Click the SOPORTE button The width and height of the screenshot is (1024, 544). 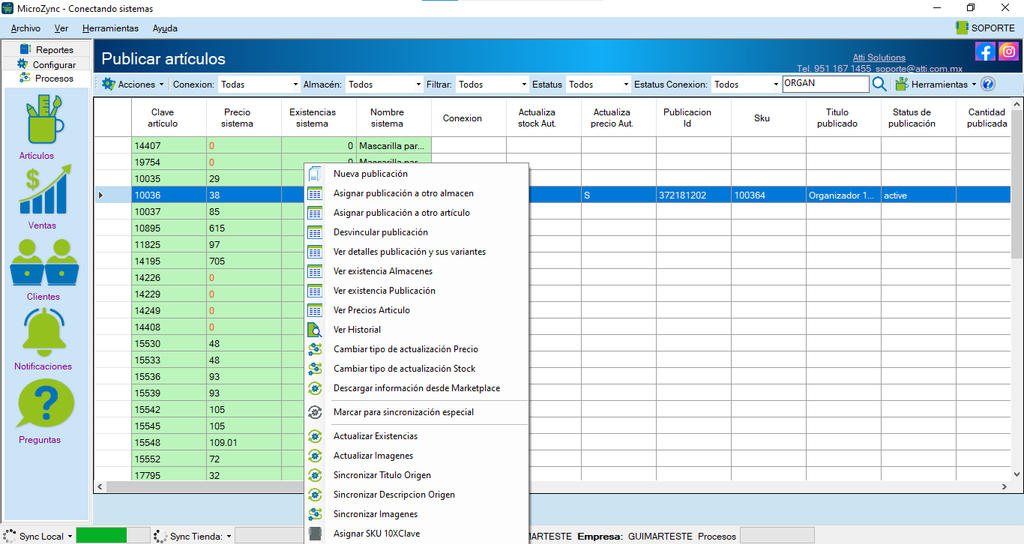985,27
